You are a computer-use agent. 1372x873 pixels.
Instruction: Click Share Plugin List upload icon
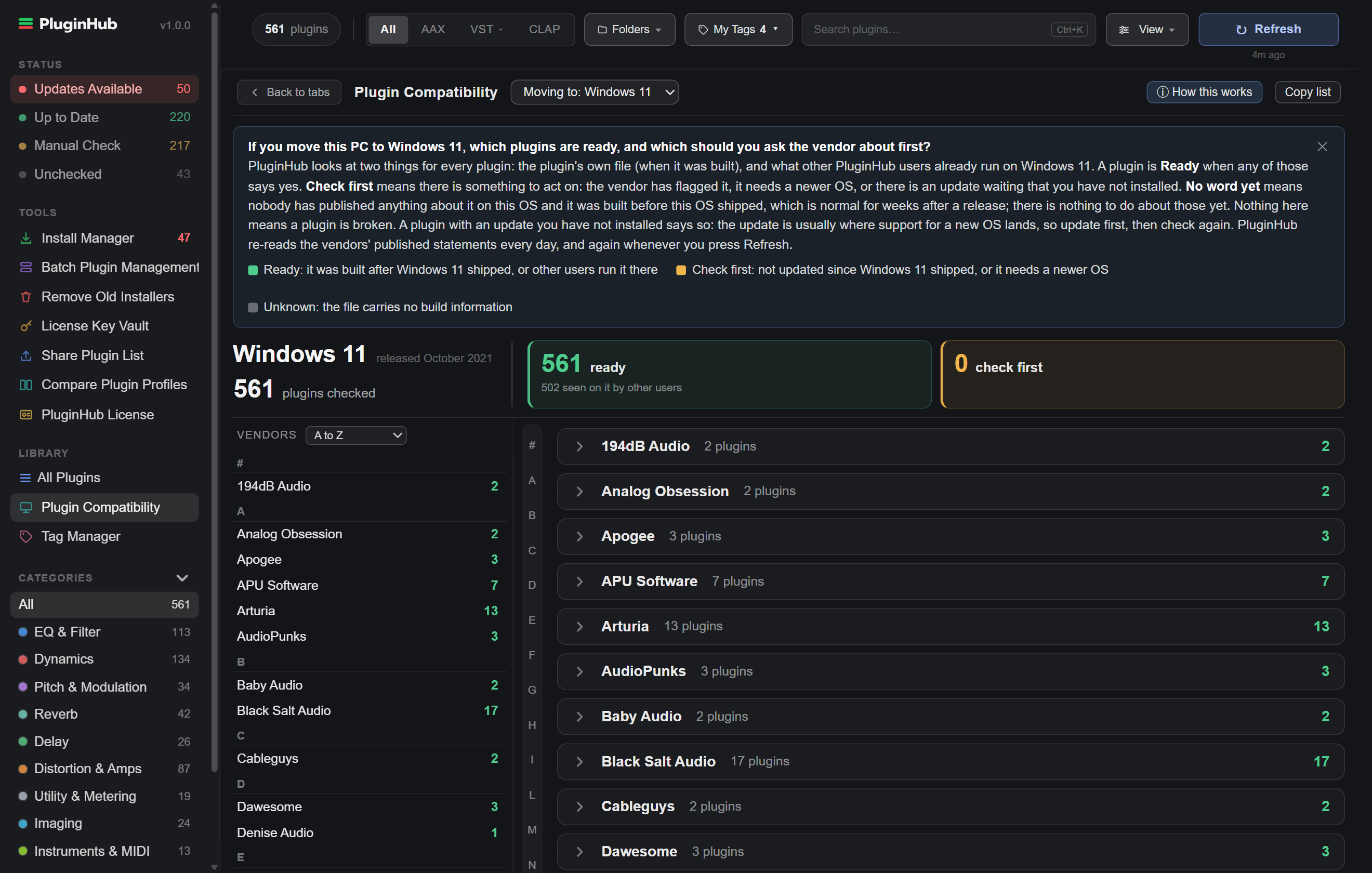[x=25, y=355]
